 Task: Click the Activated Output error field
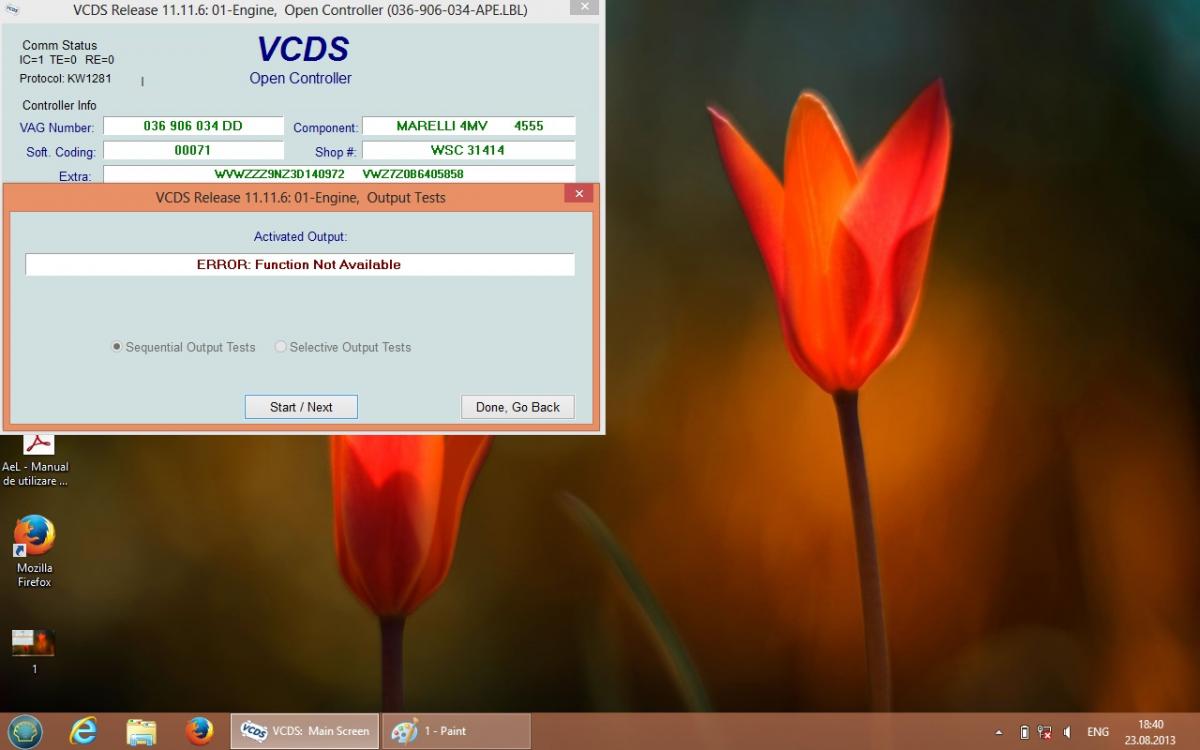click(x=300, y=264)
